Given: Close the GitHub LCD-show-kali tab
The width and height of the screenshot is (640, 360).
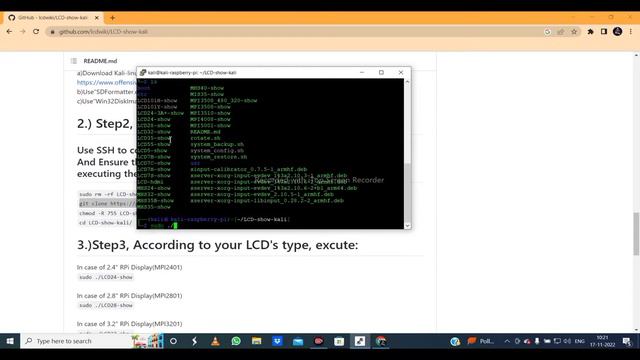Looking at the screenshot, I should click(97, 18).
